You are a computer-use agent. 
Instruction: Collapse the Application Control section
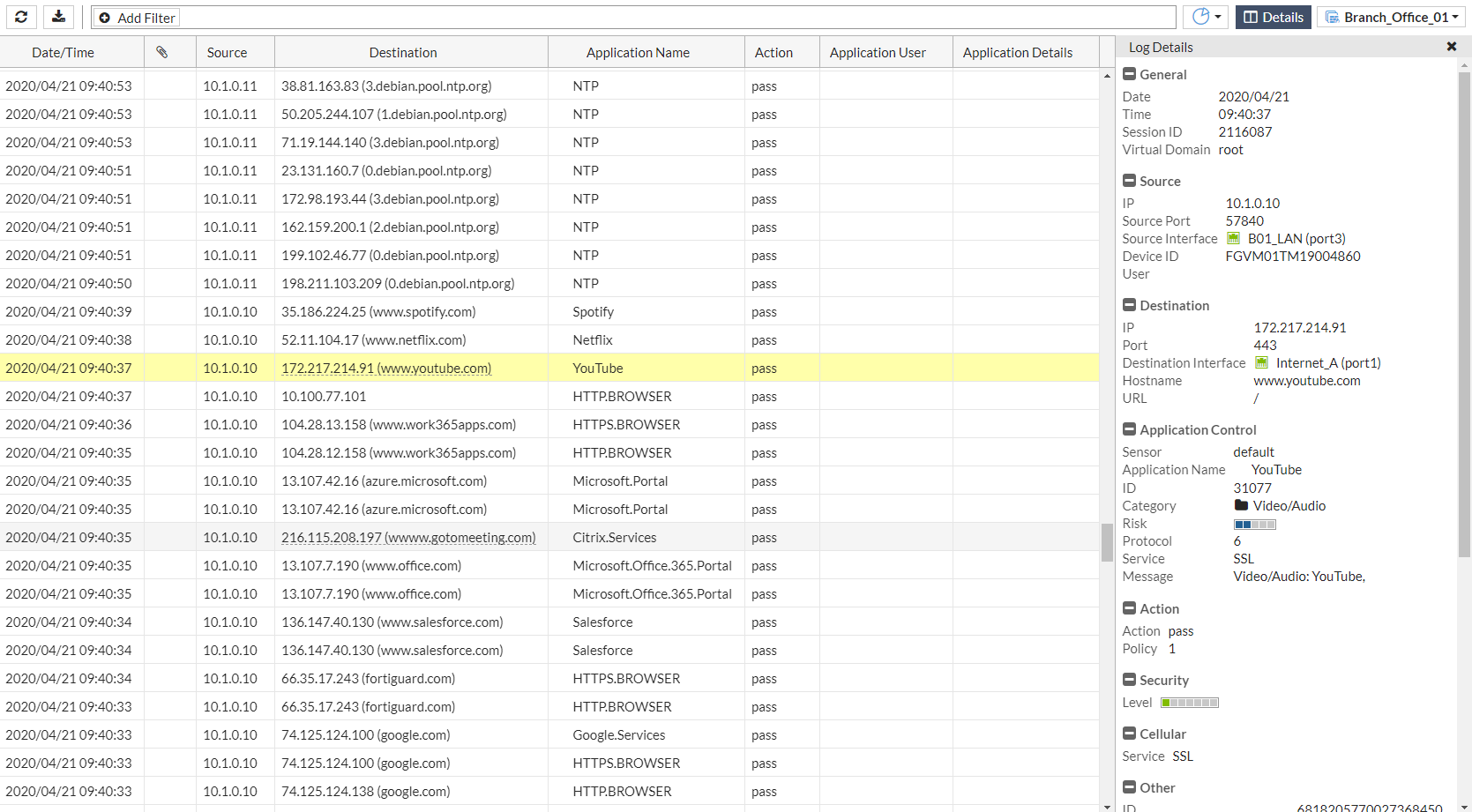[1129, 429]
